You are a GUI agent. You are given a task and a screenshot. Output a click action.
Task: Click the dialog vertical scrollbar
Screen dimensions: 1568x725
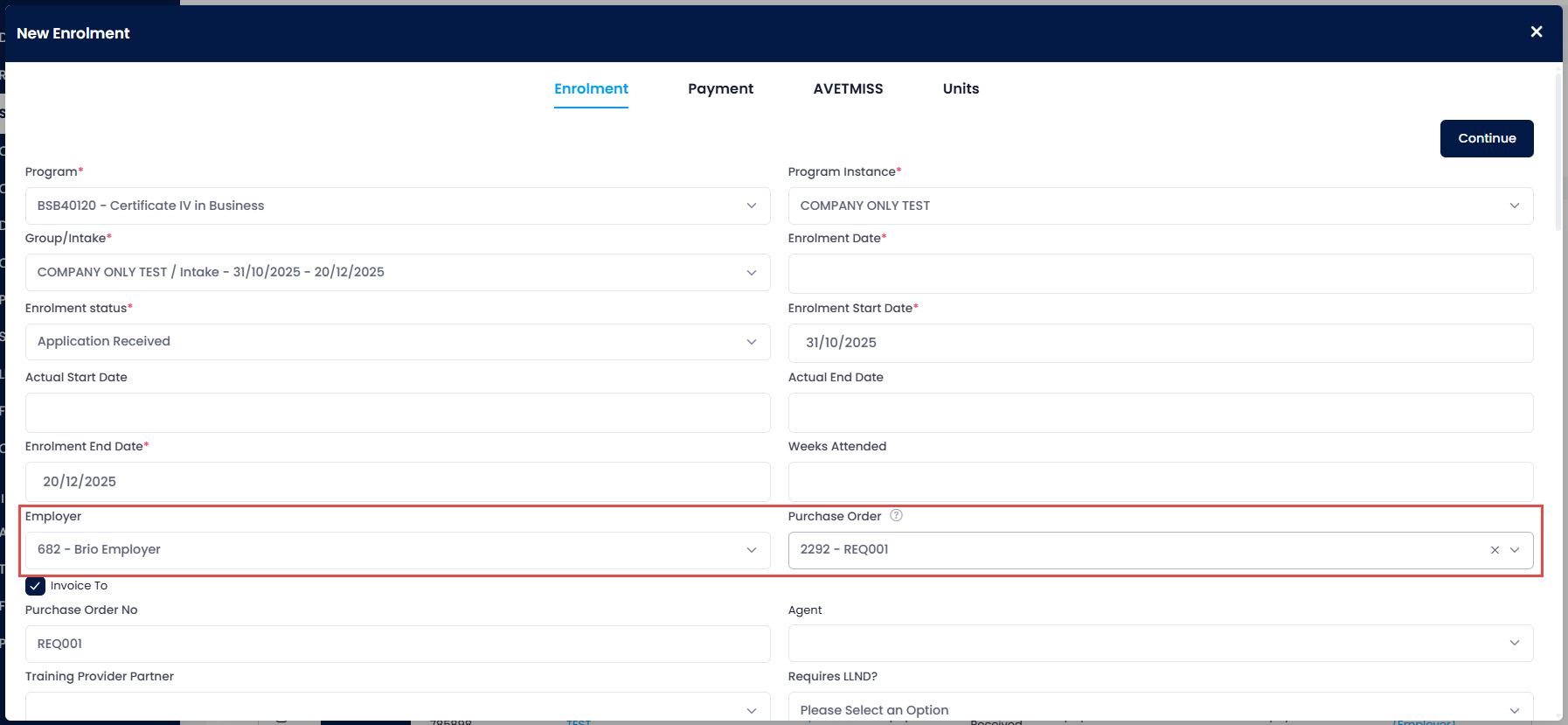[1558, 153]
